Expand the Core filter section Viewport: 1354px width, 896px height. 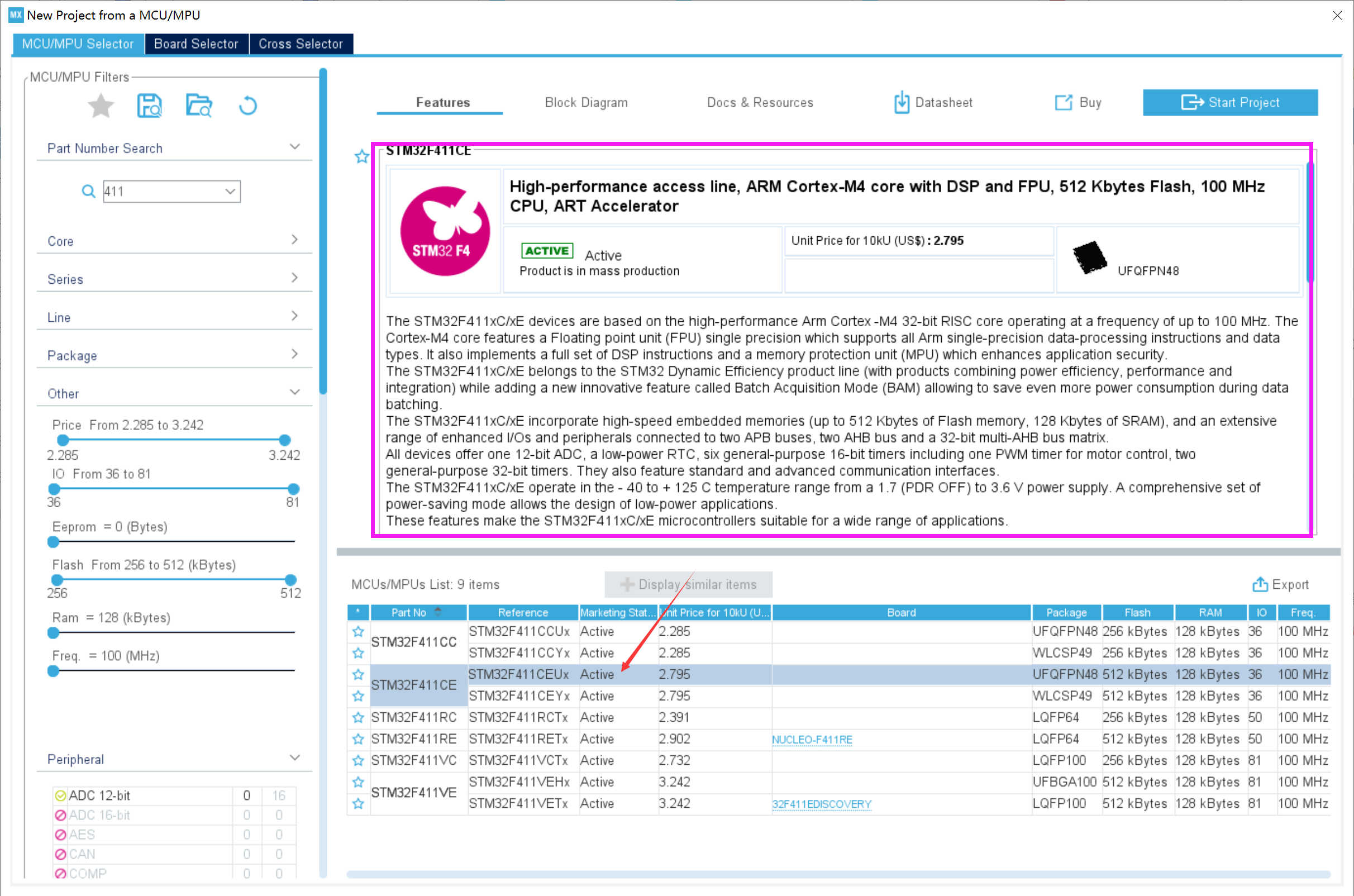click(x=294, y=240)
